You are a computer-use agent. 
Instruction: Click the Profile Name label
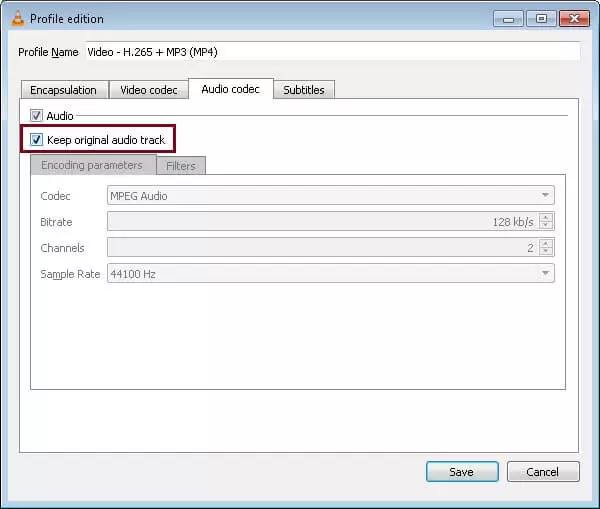coord(48,52)
